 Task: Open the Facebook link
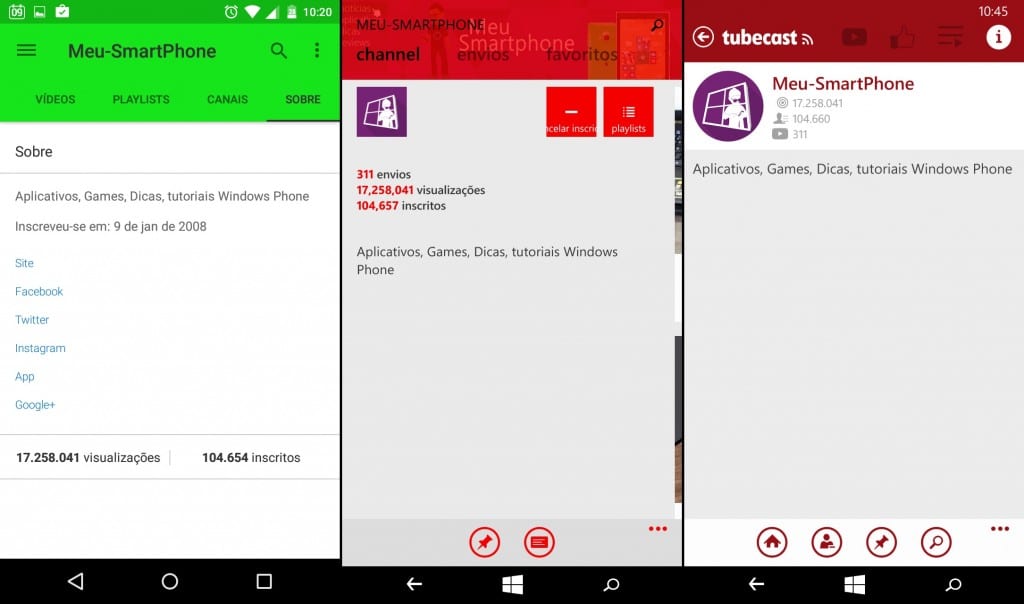tap(39, 291)
